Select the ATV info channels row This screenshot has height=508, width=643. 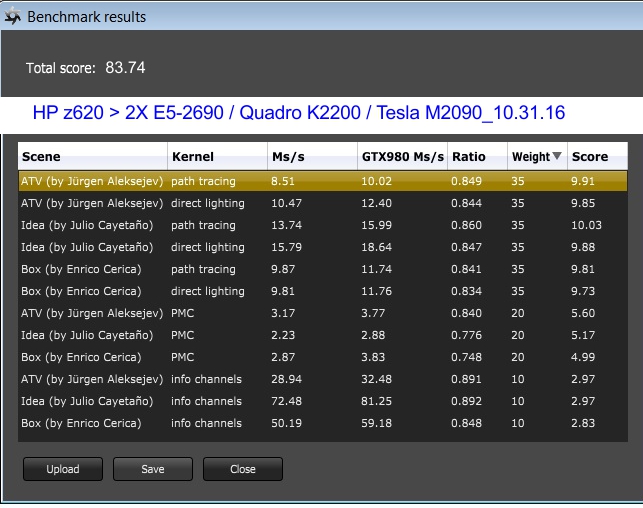point(323,379)
